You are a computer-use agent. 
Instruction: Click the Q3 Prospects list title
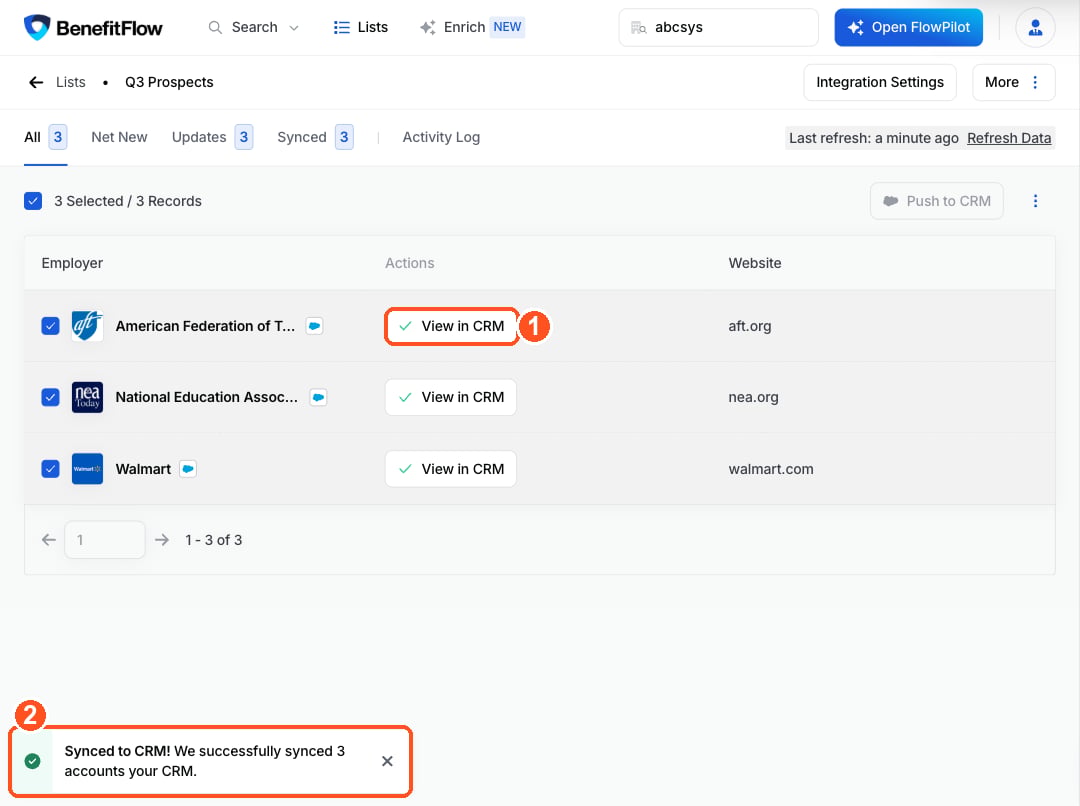[x=169, y=83]
